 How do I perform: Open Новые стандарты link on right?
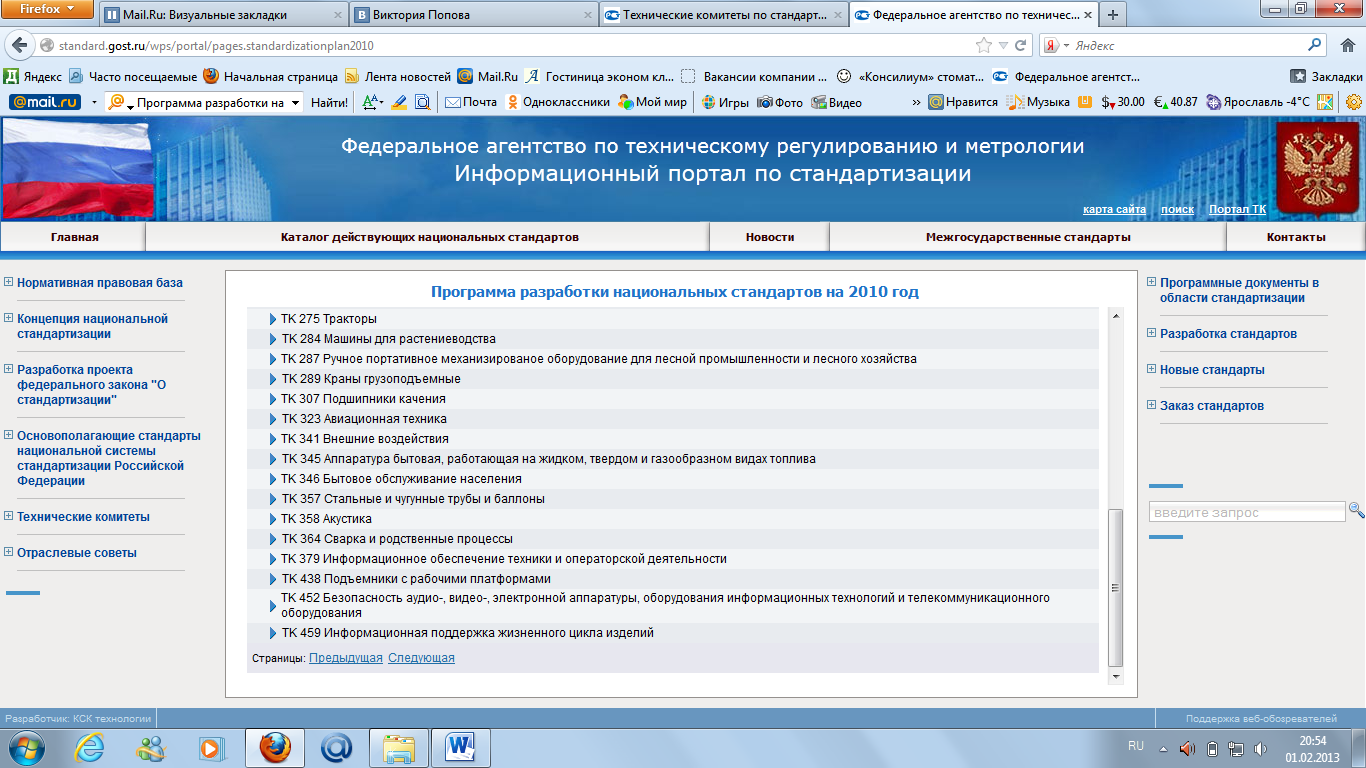coord(1212,369)
